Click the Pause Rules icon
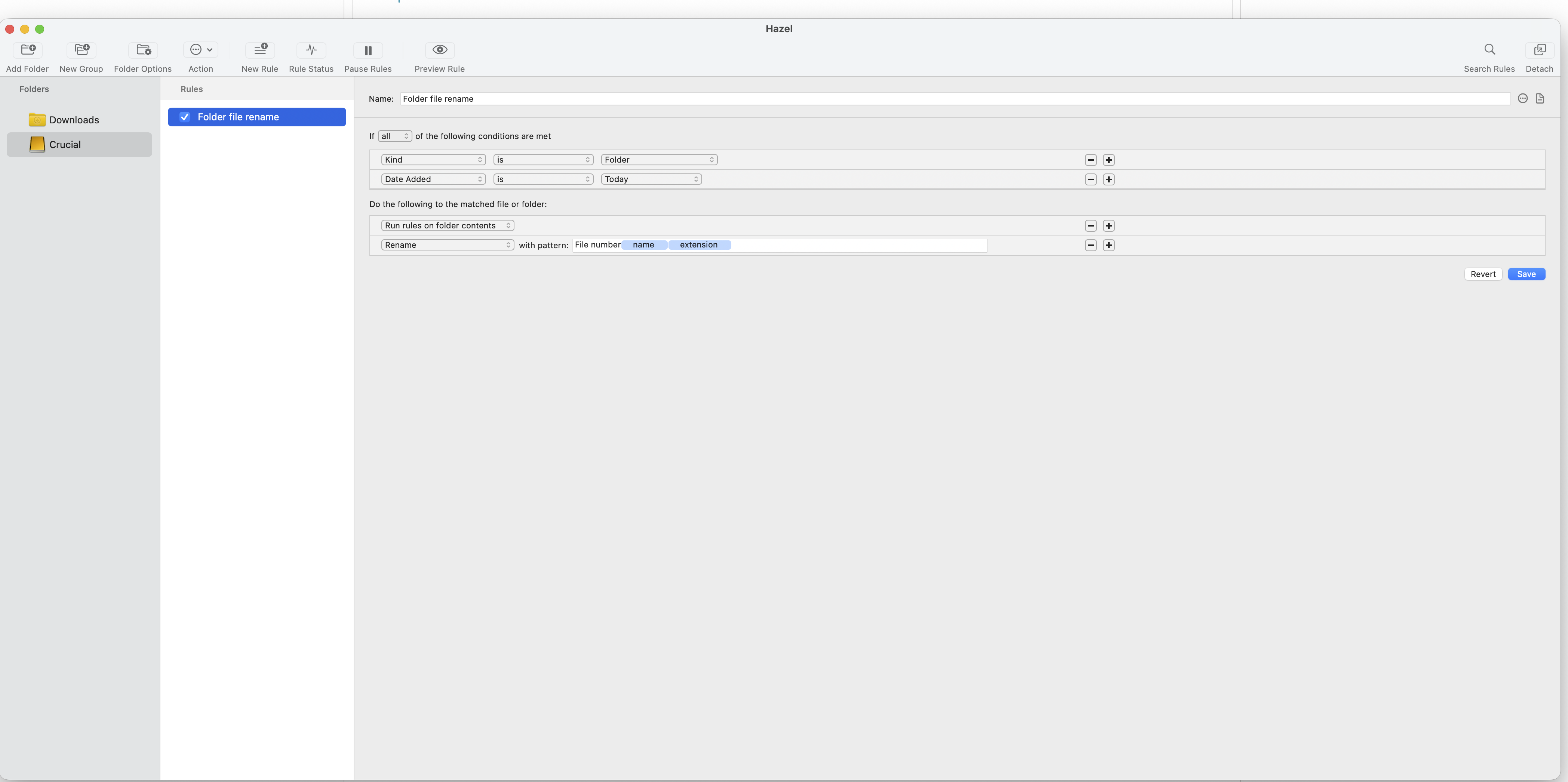 coord(368,50)
